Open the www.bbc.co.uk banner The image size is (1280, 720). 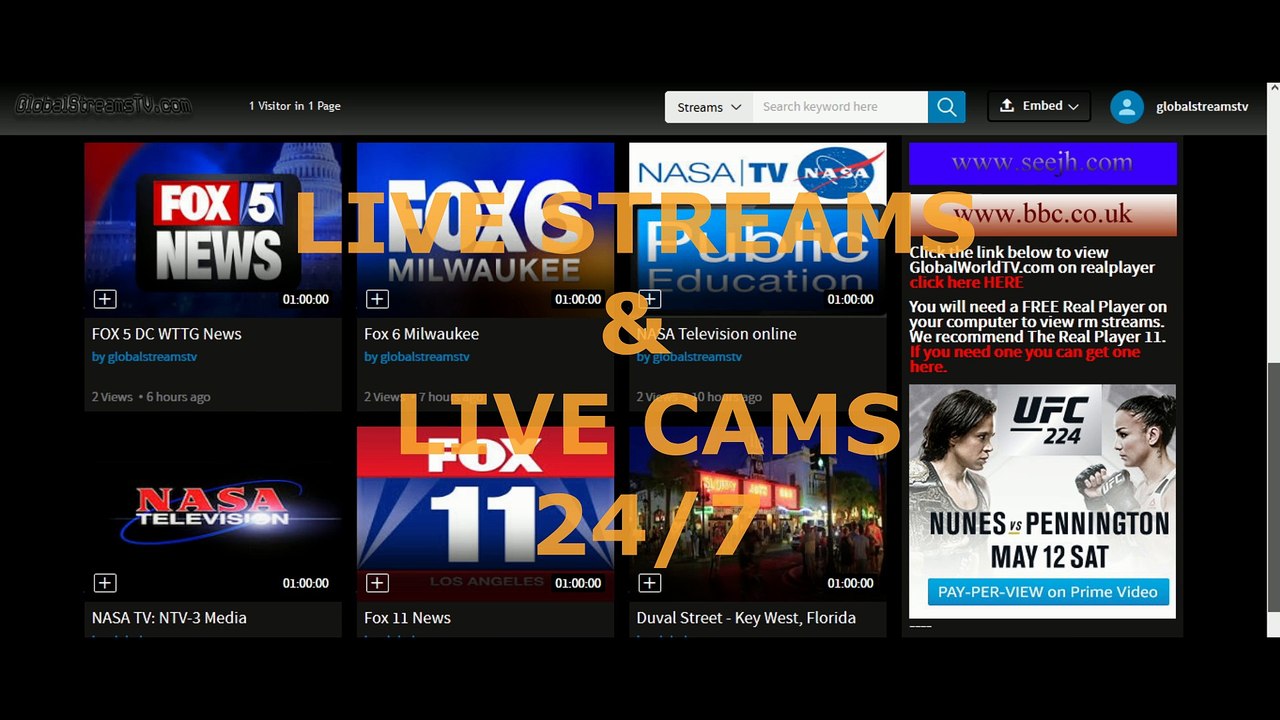pyautogui.click(x=1043, y=215)
